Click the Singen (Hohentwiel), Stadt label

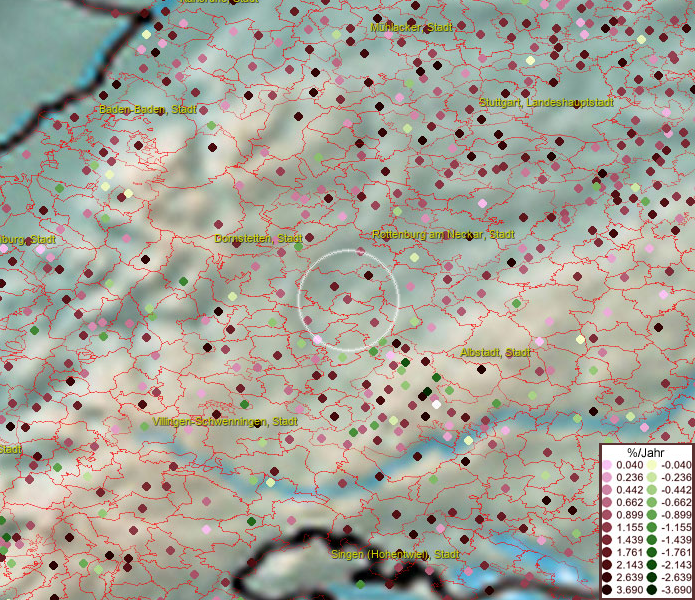click(395, 554)
